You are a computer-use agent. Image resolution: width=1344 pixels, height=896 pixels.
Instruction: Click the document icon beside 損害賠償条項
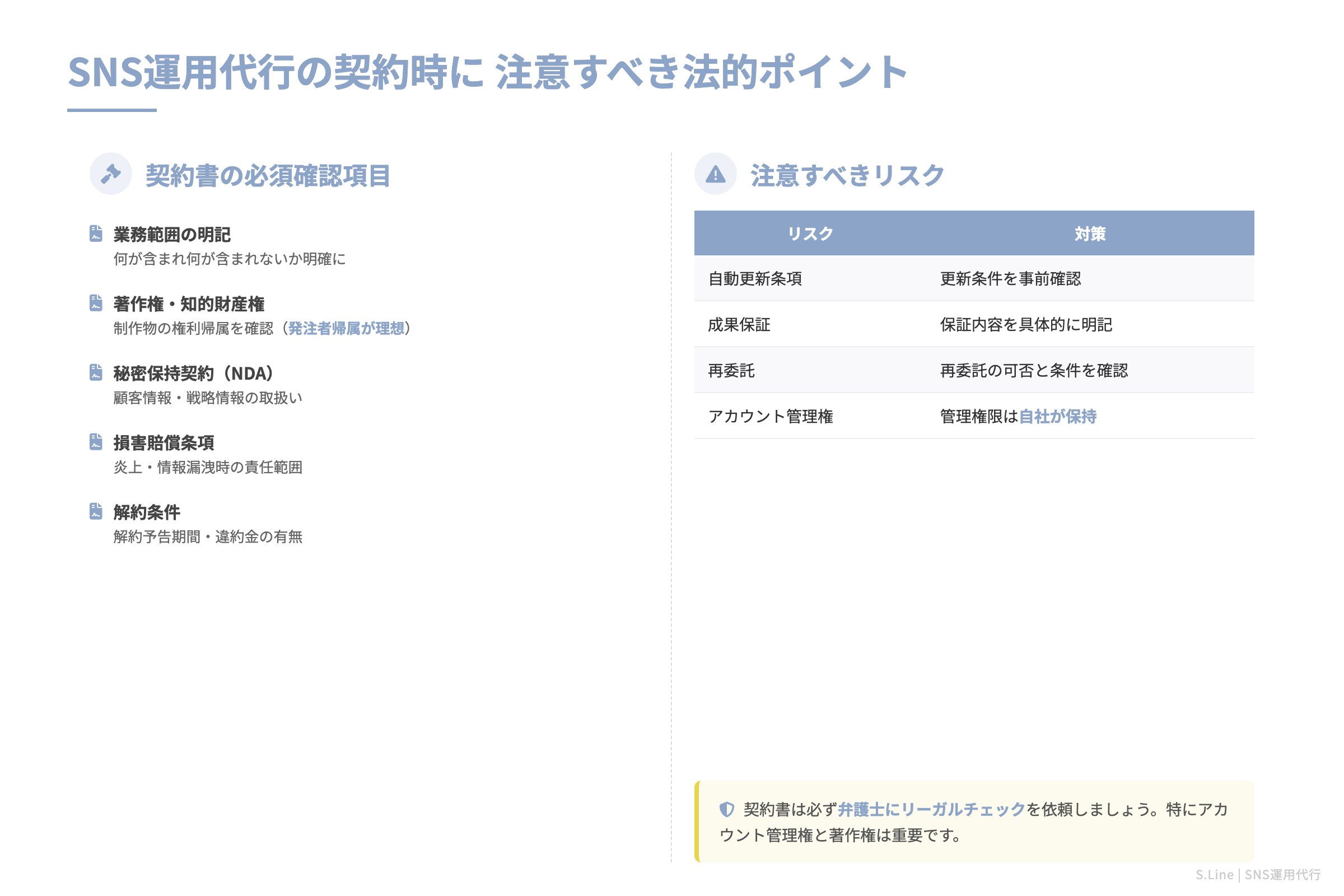[95, 441]
